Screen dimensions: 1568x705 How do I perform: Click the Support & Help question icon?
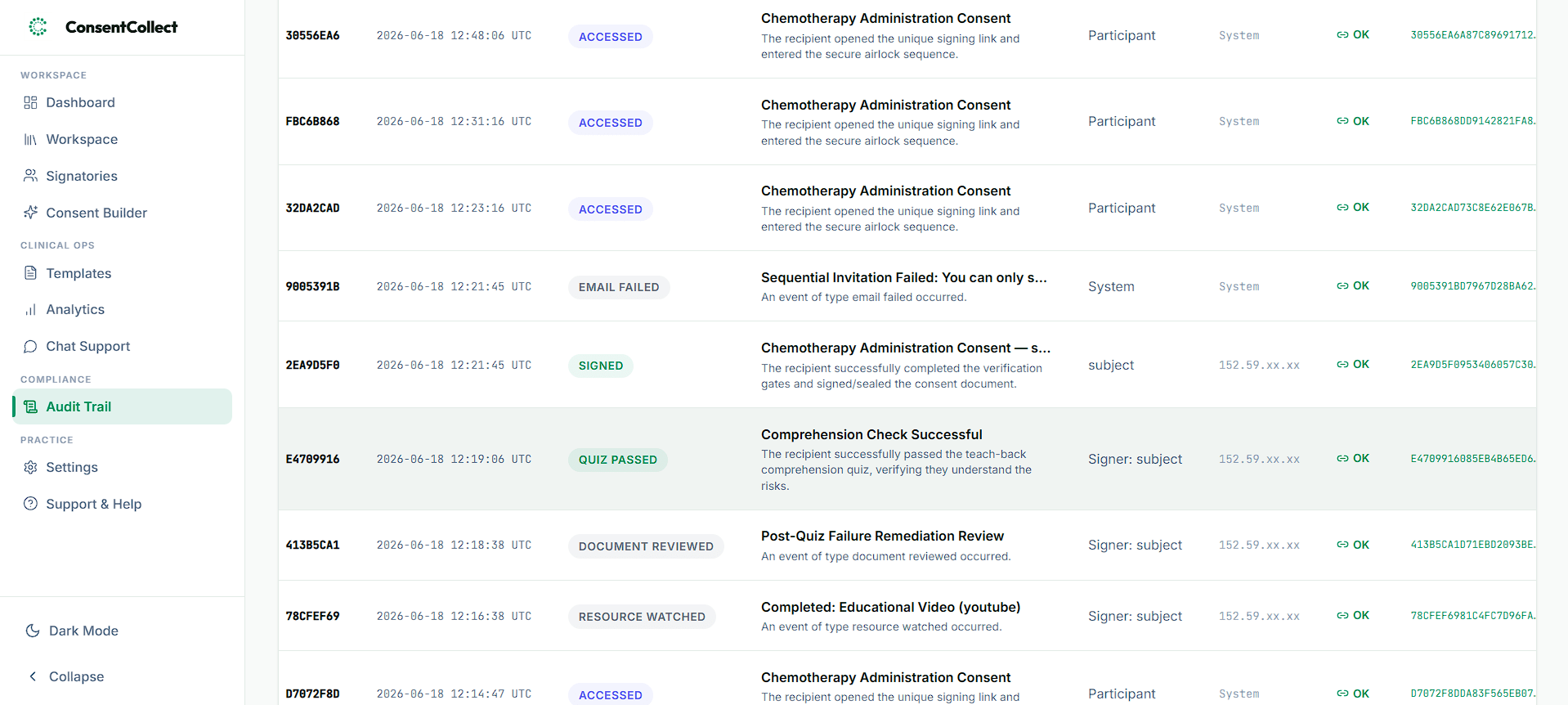pos(30,504)
